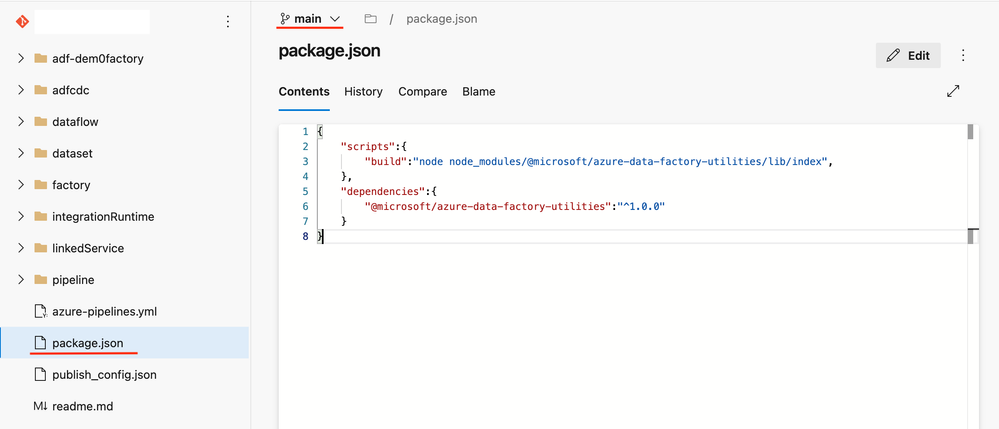Click line number 3 in code gutter
The width and height of the screenshot is (999, 429).
[x=306, y=161]
